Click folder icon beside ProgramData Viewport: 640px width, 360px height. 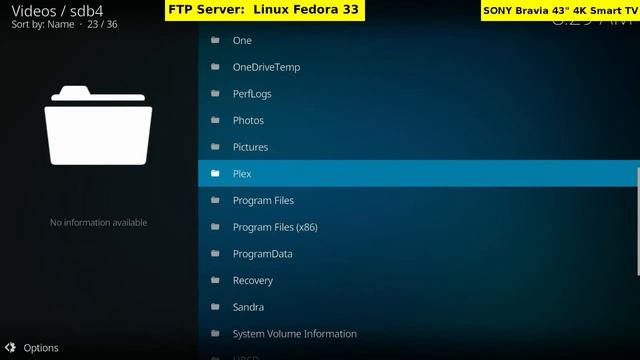(x=215, y=253)
